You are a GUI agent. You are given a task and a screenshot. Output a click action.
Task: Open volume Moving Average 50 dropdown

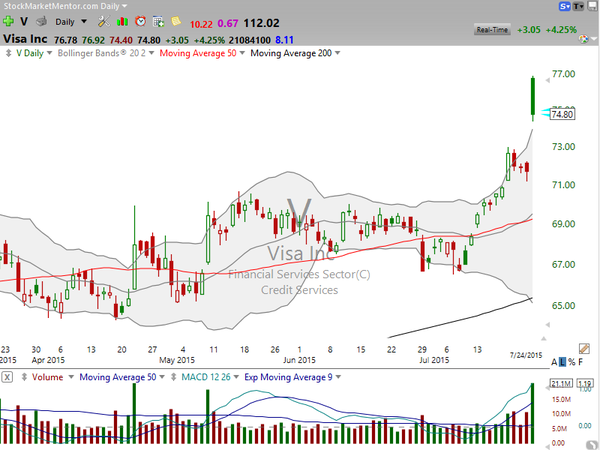[x=162, y=377]
